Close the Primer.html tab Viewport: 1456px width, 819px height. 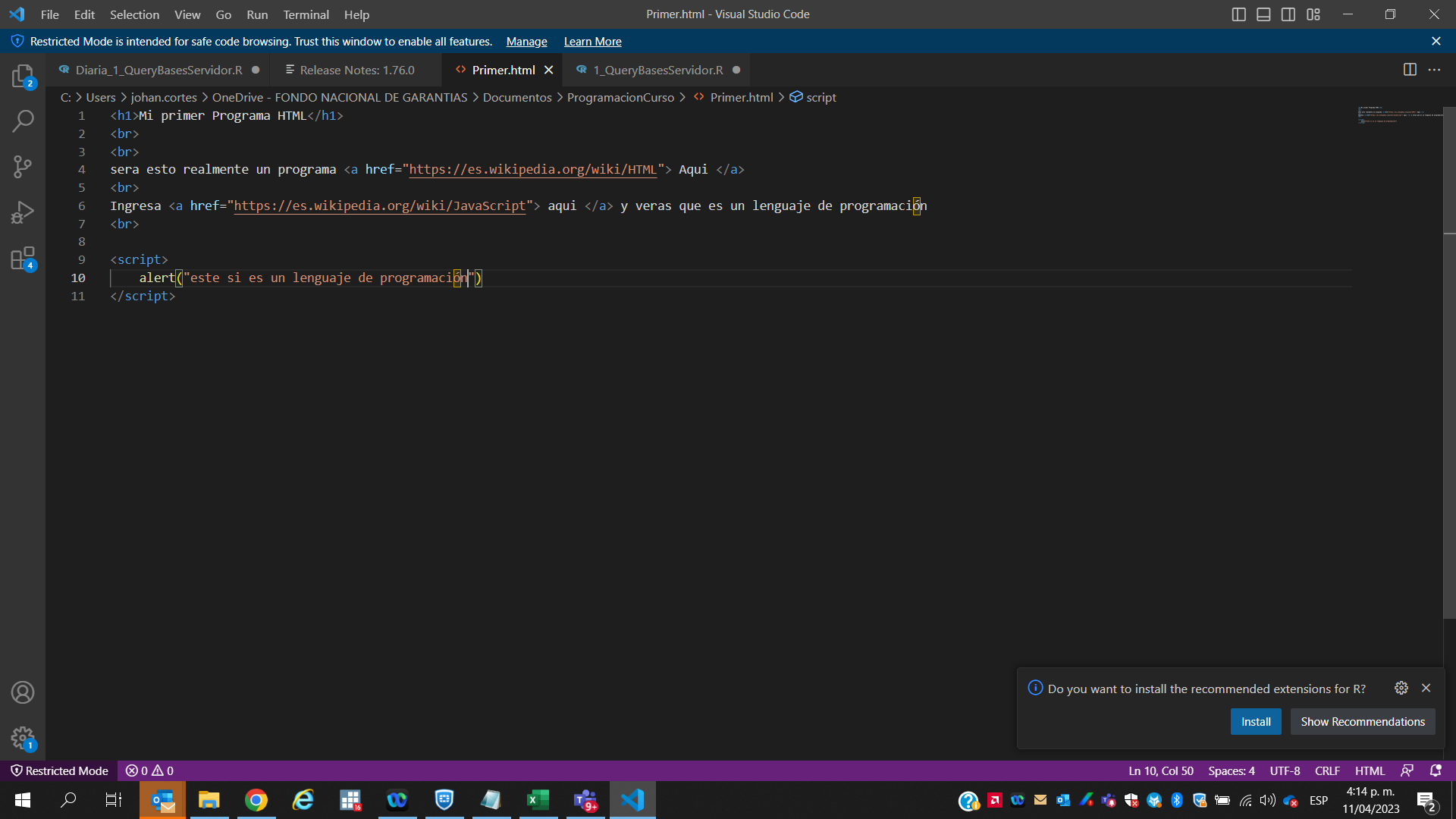(548, 70)
